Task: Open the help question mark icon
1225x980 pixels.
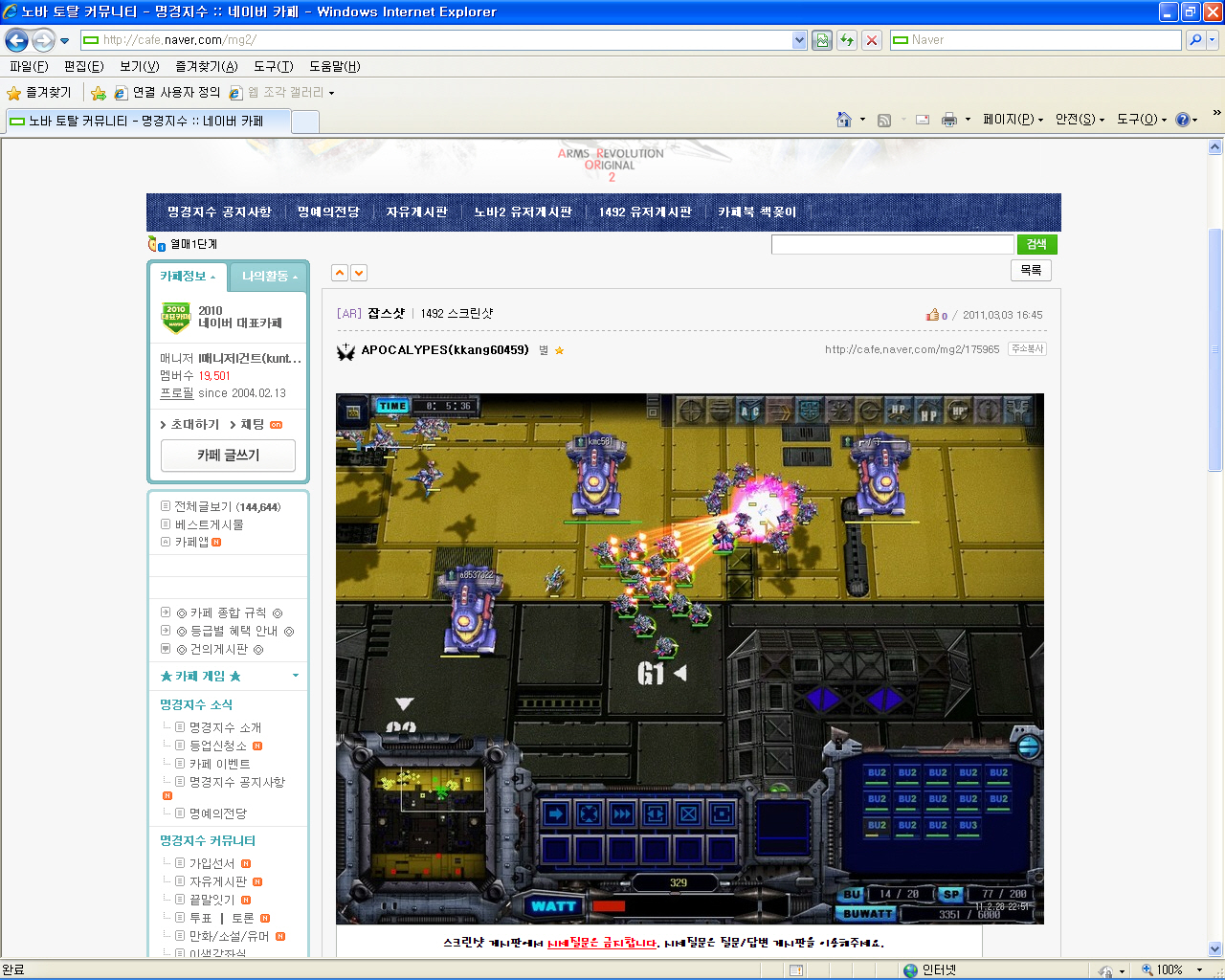Action: point(1183,120)
